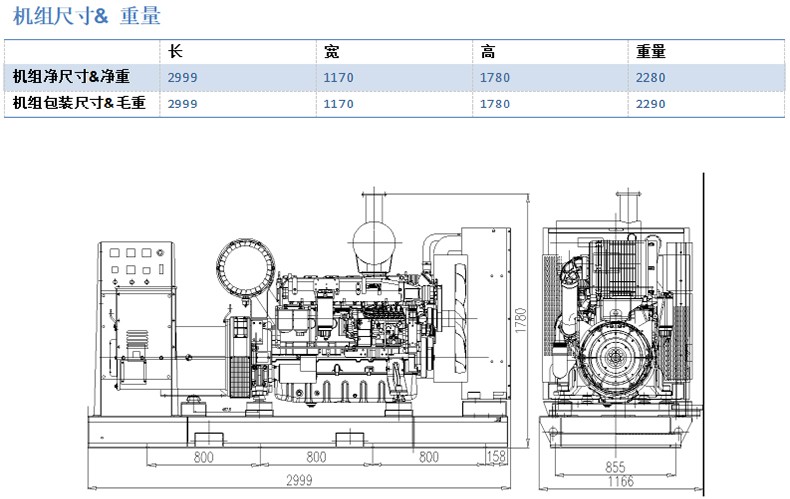790x499 pixels.
Task: Click the 855 dimension under the end view
Action: click(x=616, y=467)
